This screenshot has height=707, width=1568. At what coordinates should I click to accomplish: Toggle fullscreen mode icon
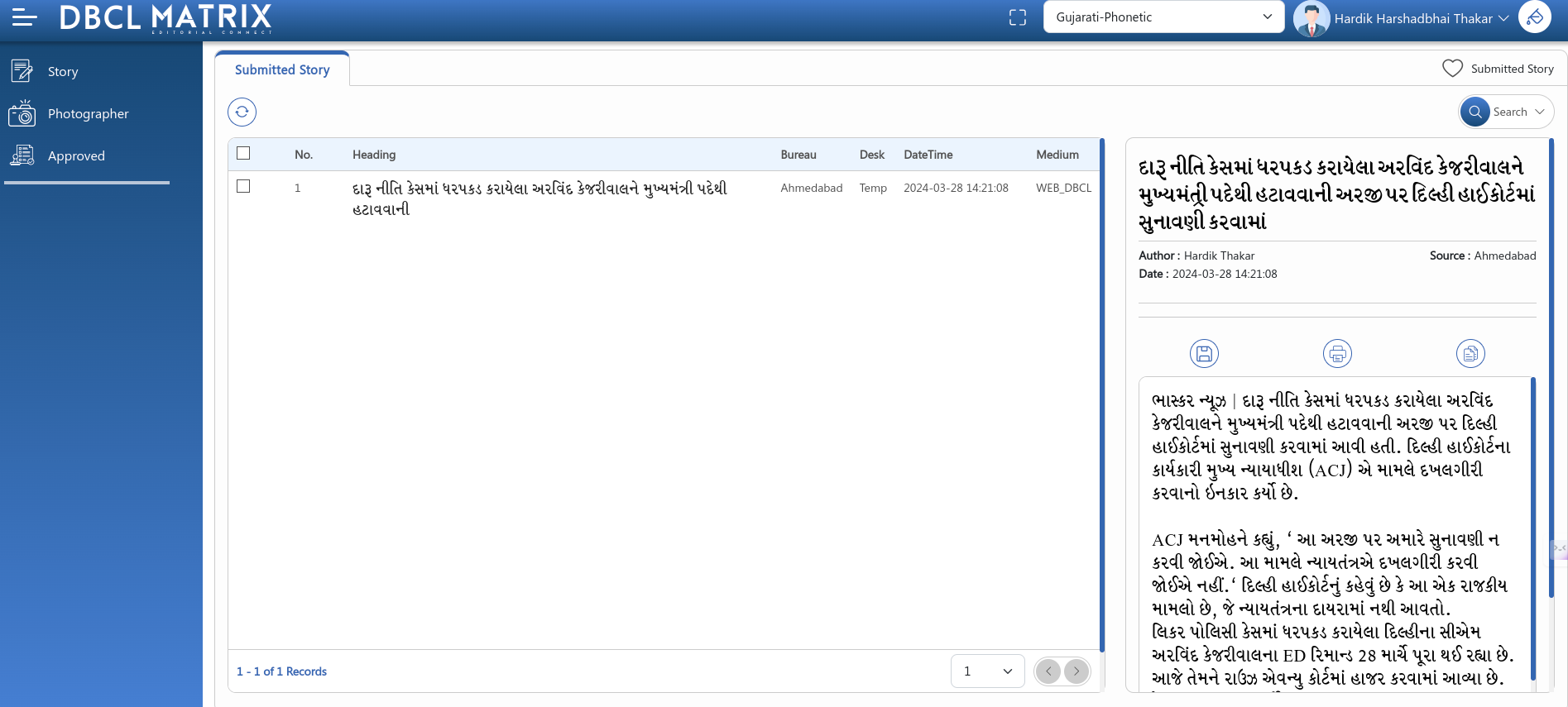click(1018, 17)
